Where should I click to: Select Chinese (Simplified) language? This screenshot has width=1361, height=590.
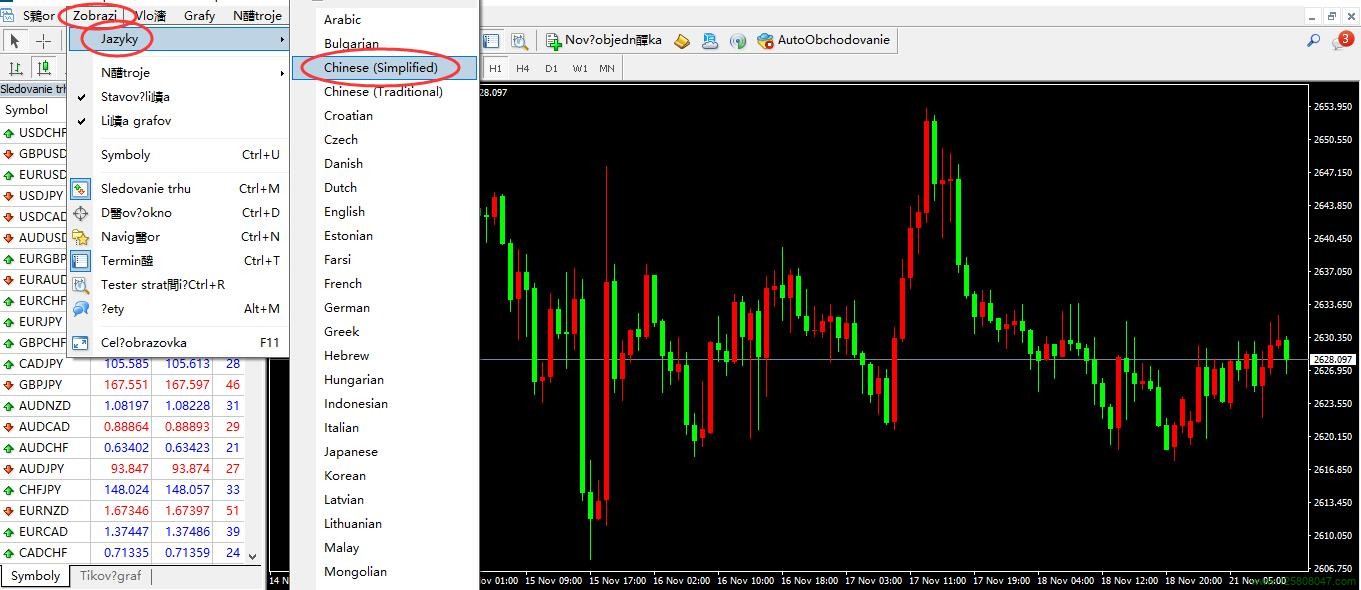coord(385,68)
